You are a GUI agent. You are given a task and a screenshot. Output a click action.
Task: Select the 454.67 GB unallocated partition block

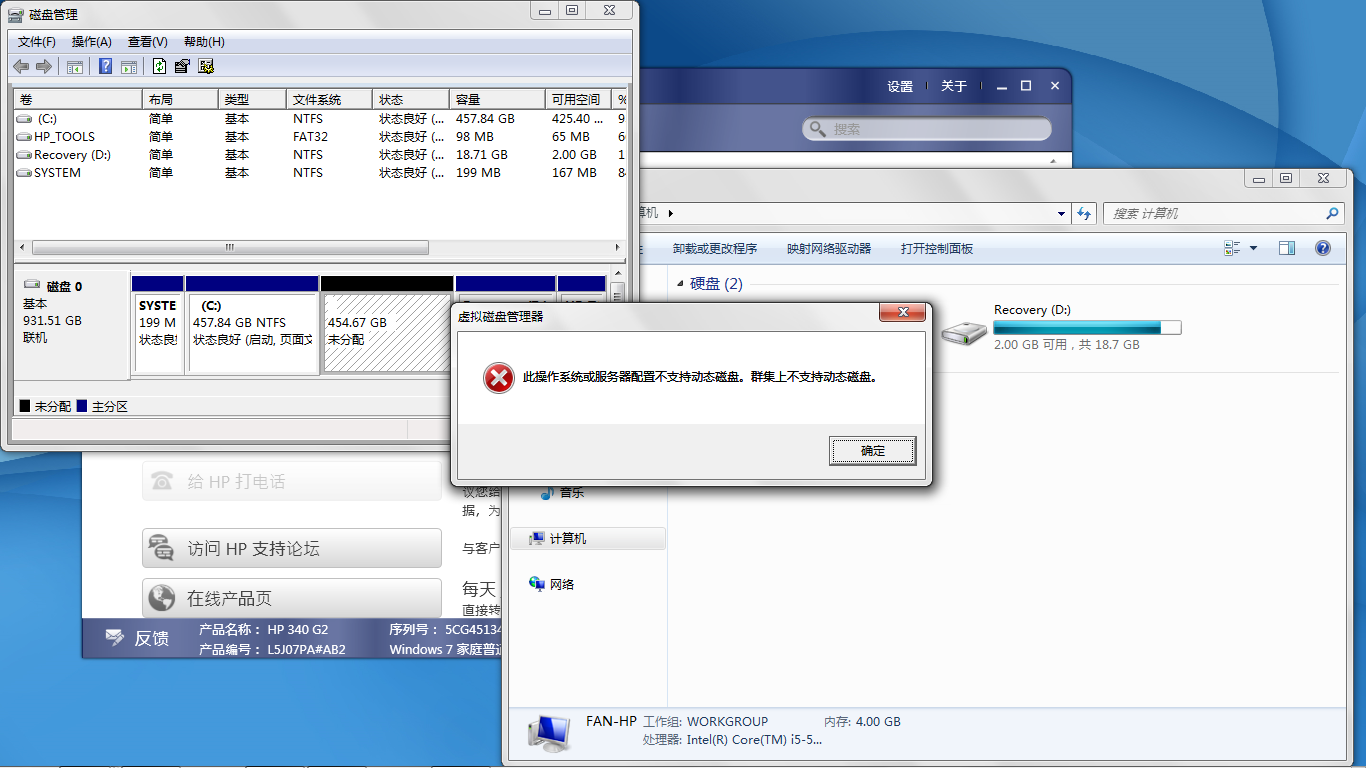388,325
